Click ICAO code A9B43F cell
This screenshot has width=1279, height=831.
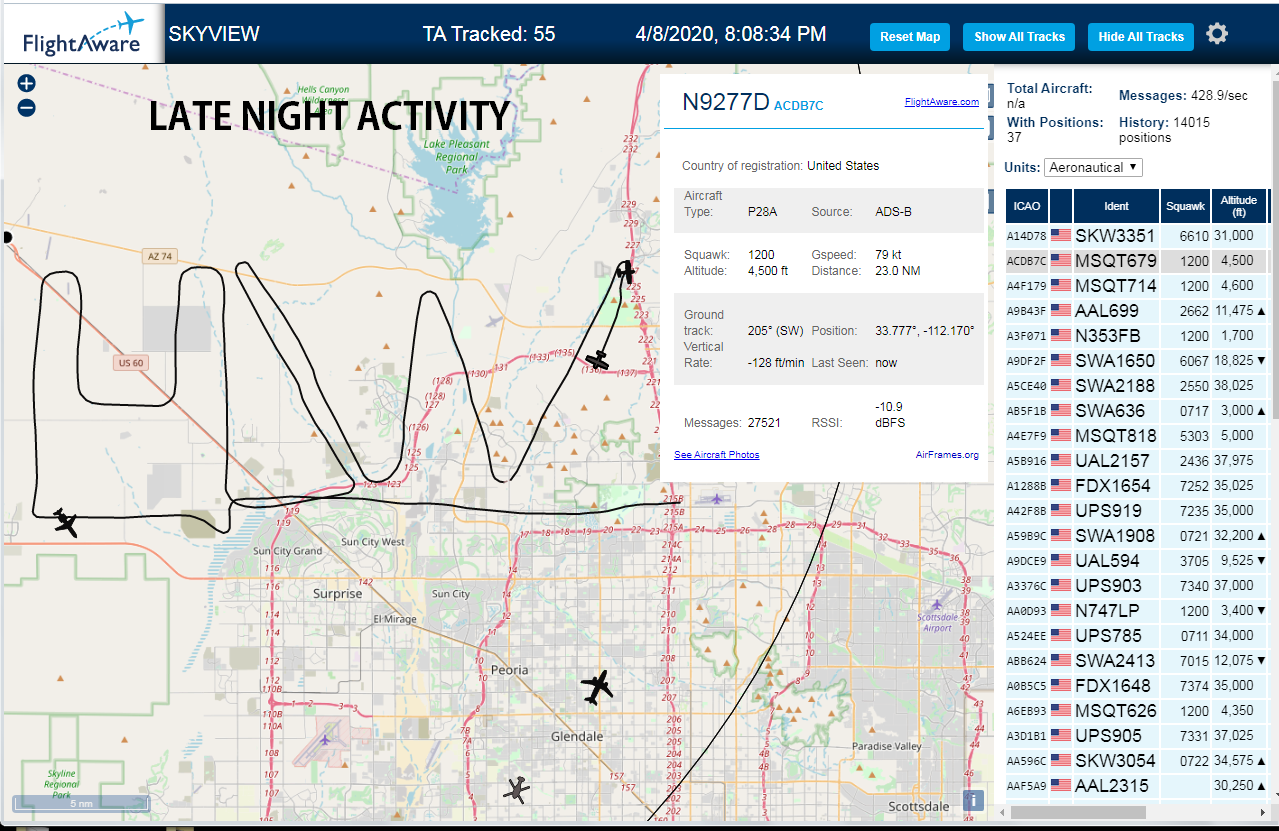pyautogui.click(x=1027, y=311)
